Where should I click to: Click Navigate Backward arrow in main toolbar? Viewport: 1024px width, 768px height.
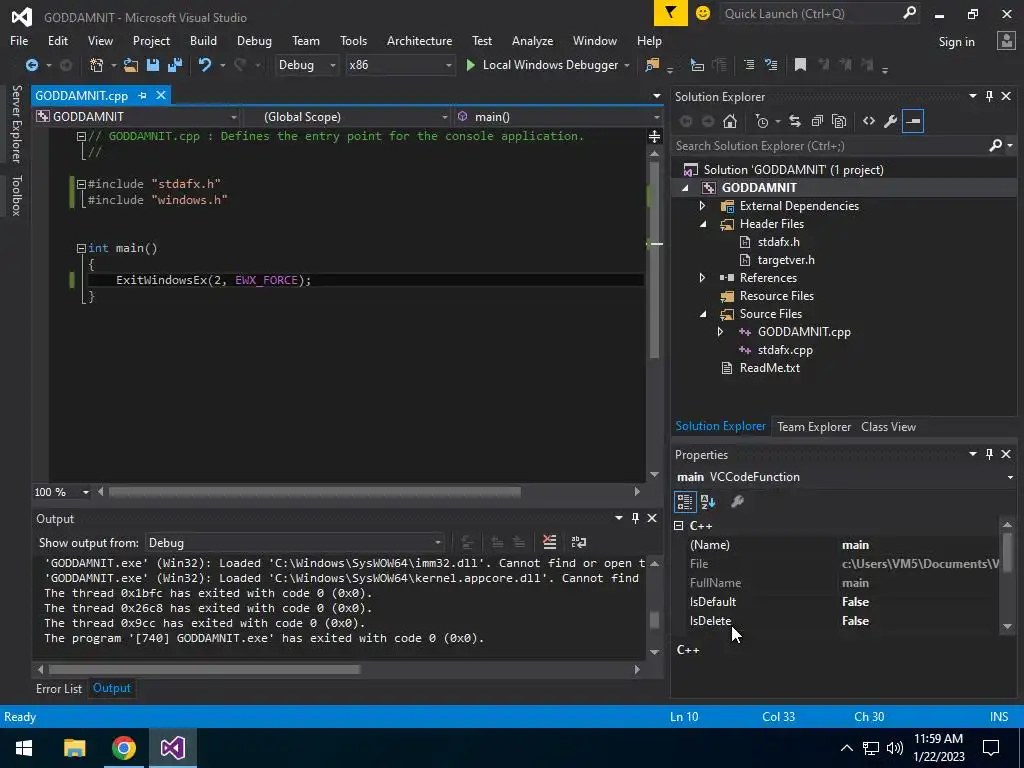pos(31,65)
